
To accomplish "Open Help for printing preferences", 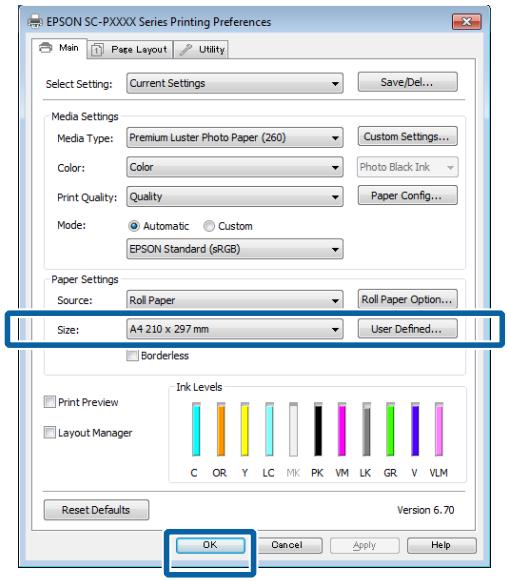I will pos(441,545).
